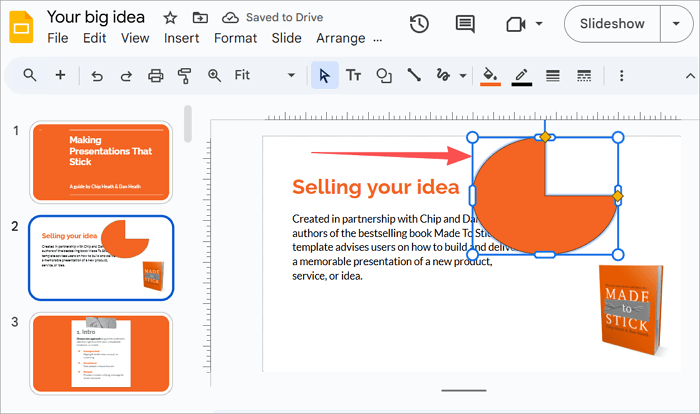Click the move to folder icon
Viewport: 700px width, 414px height.
(x=200, y=18)
